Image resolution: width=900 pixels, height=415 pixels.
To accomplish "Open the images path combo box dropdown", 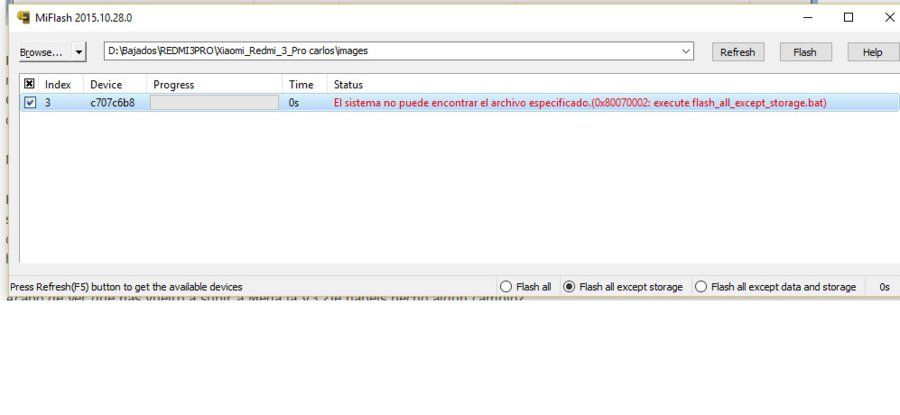I will click(685, 51).
